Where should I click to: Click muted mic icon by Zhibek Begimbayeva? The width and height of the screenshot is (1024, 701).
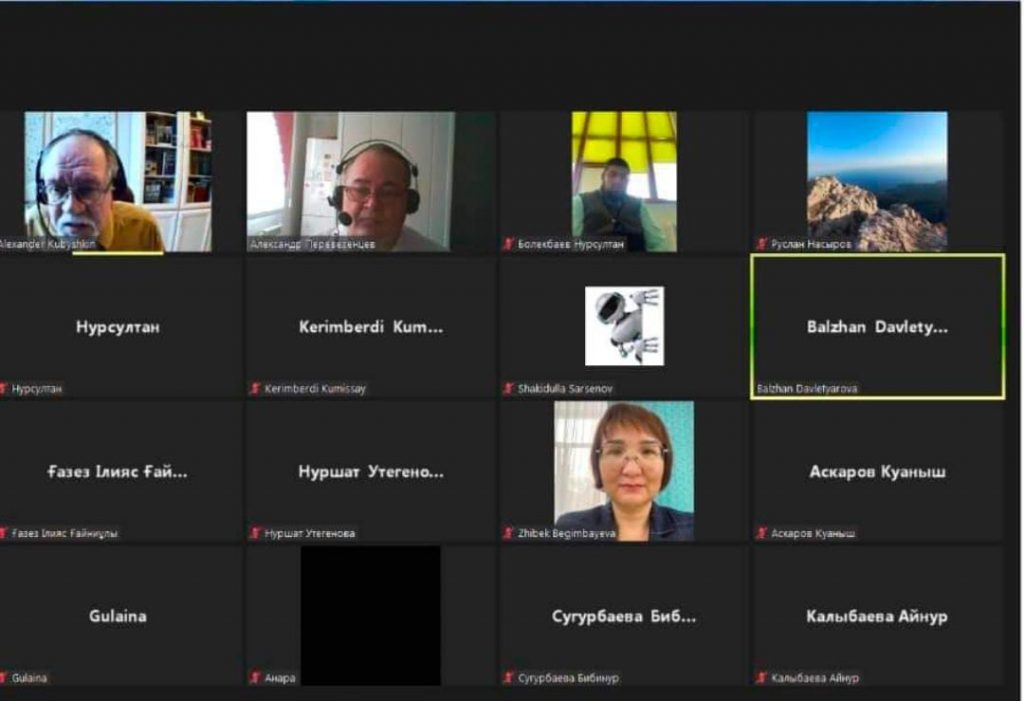[x=509, y=534]
